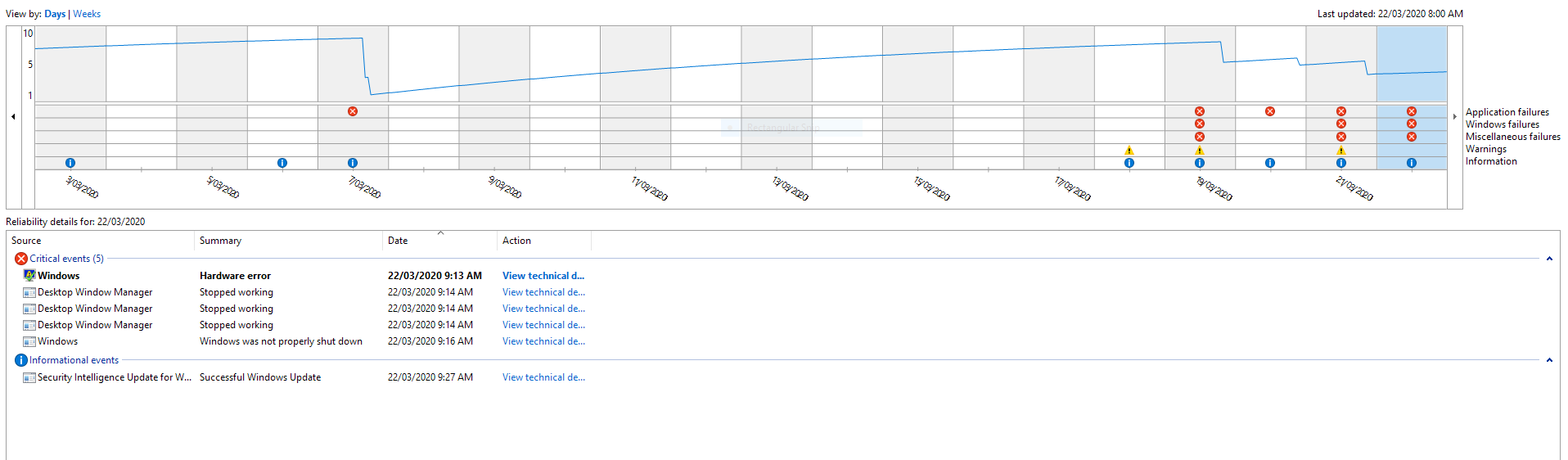Click the 'Warnings' legend label

tap(1486, 149)
